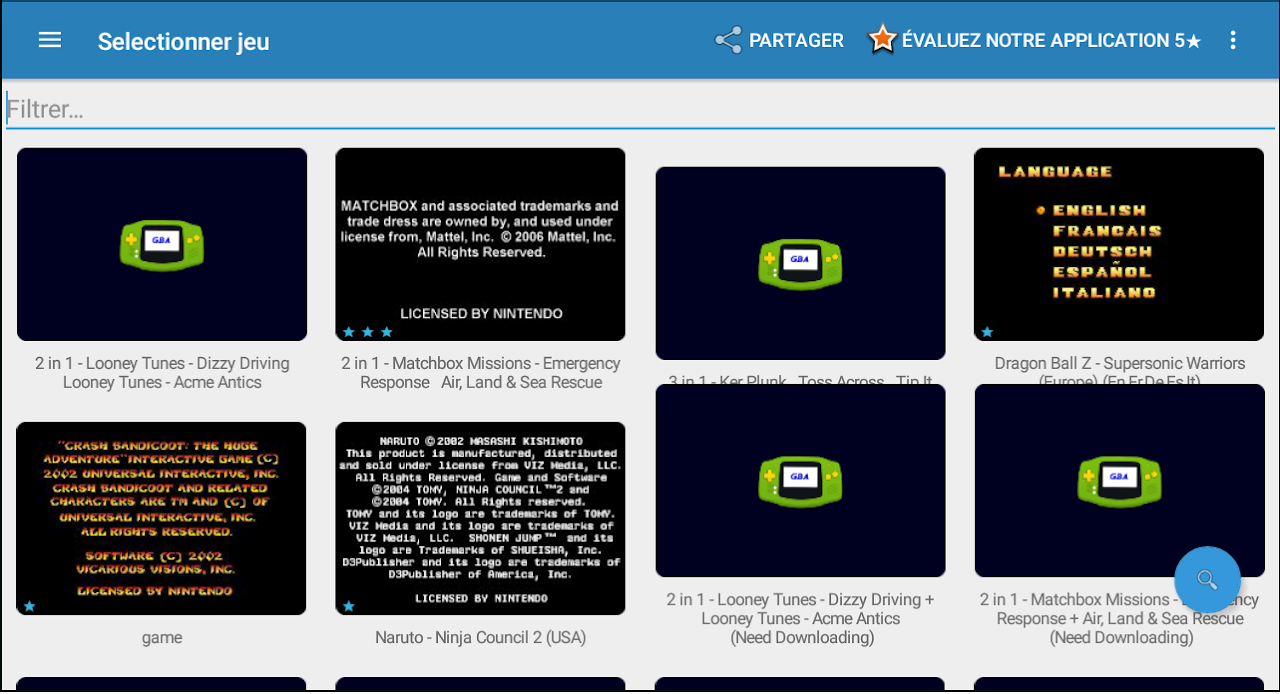This screenshot has height=694, width=1280.
Task: Select 'Dragon Ball Z - Supersonic Warriors' title
Action: point(1119,371)
